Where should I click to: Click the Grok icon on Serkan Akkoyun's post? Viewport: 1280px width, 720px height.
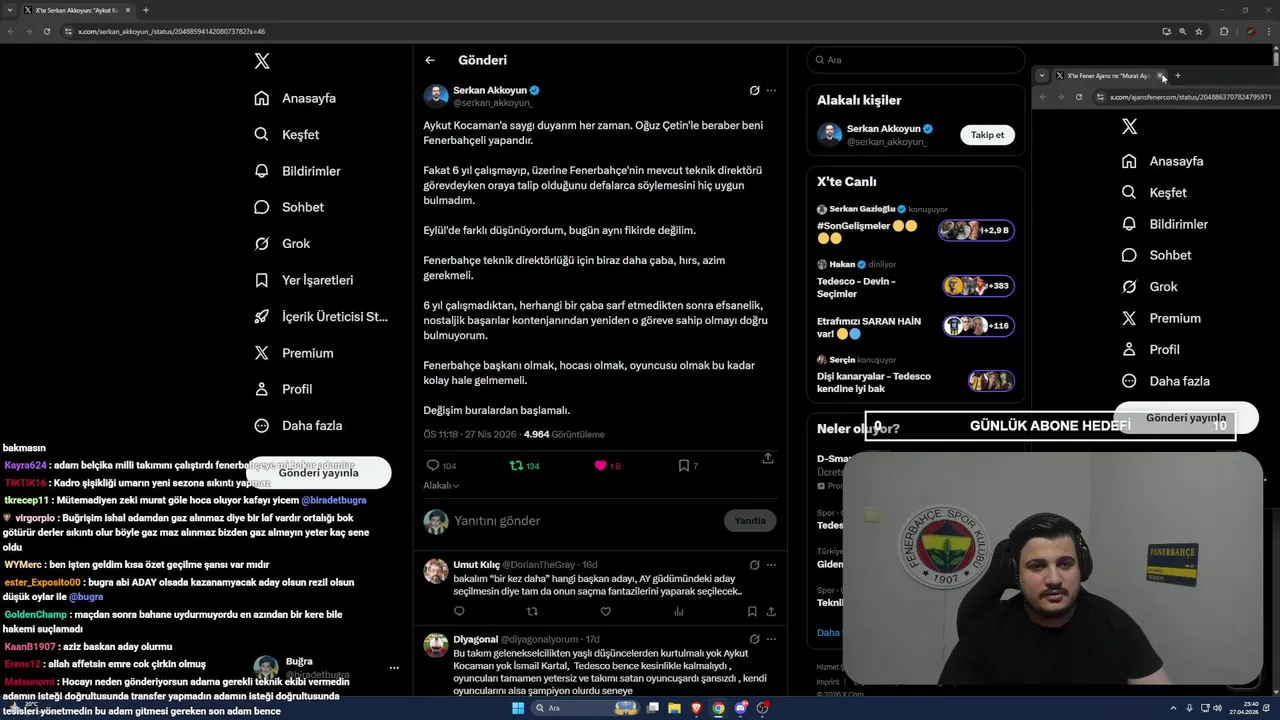(754, 90)
